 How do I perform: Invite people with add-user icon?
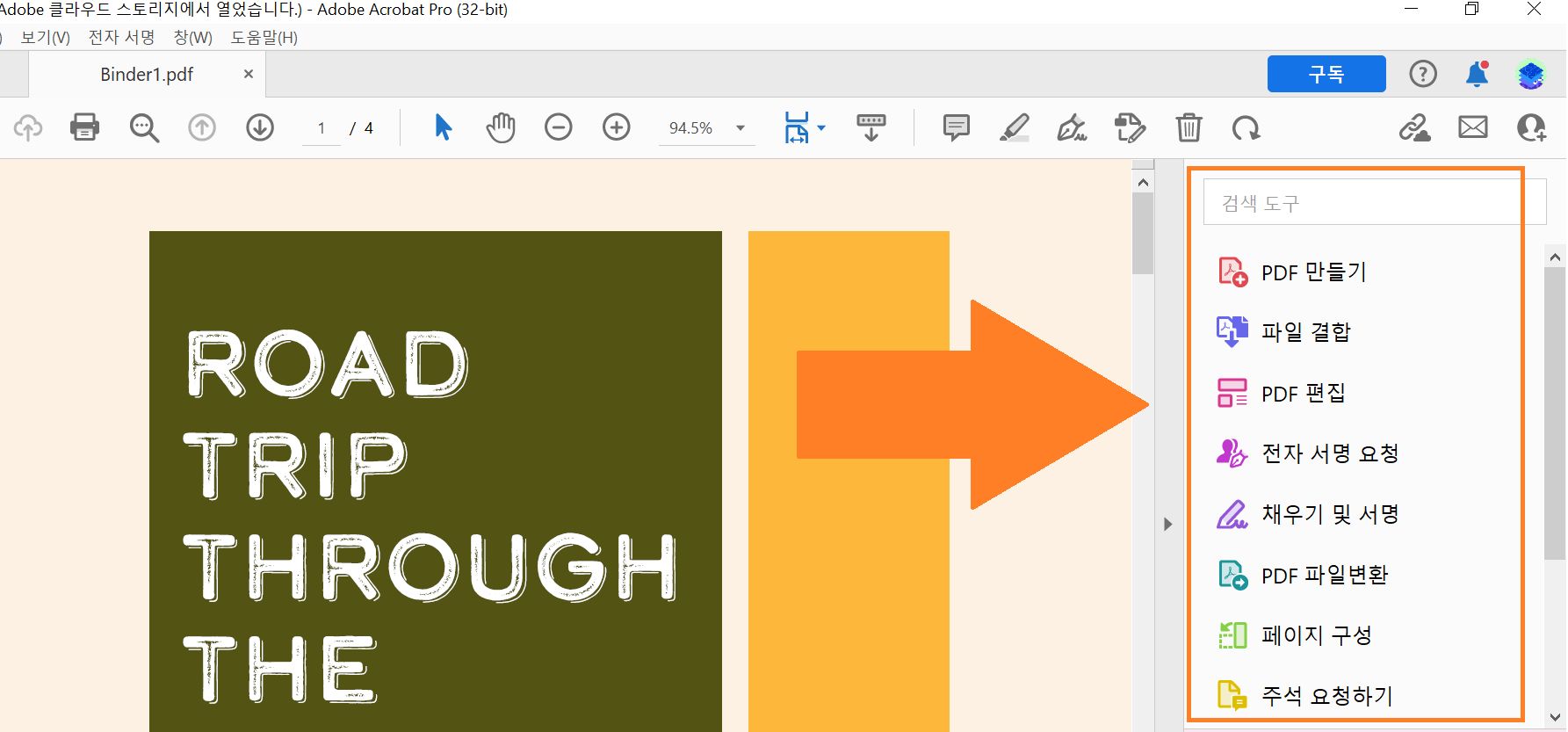(1532, 128)
